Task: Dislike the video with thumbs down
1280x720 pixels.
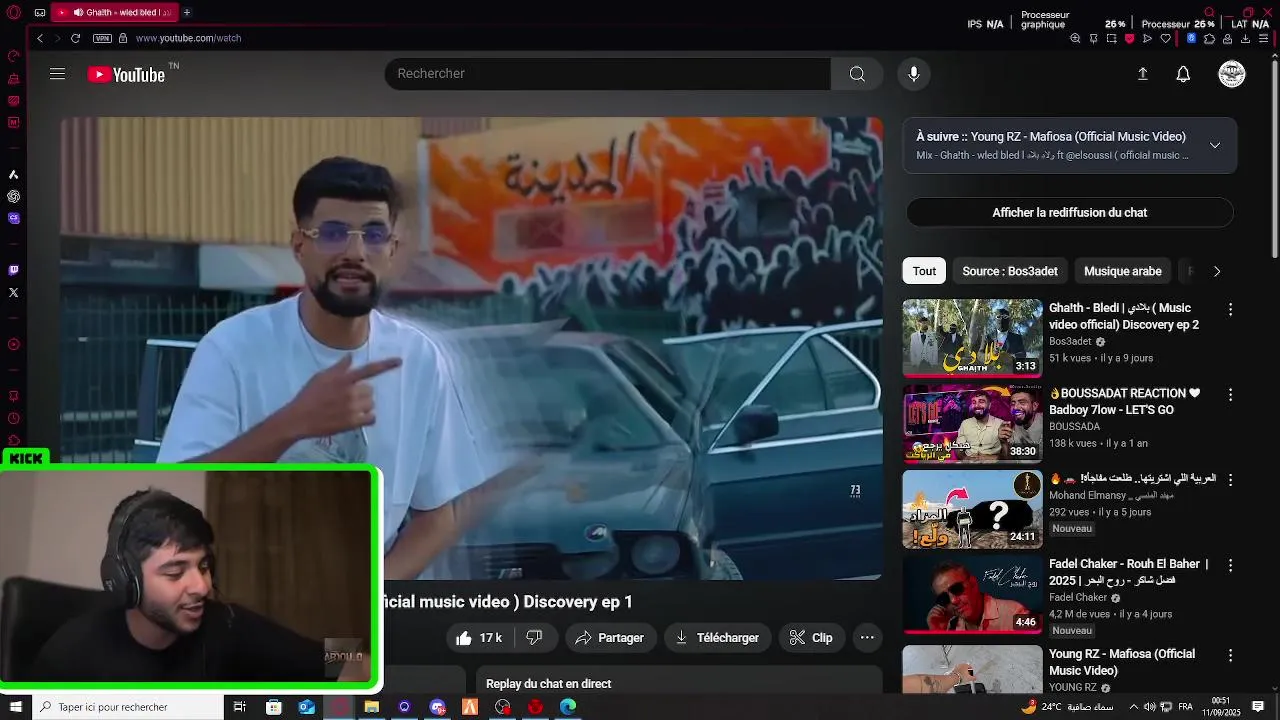Action: (x=534, y=638)
